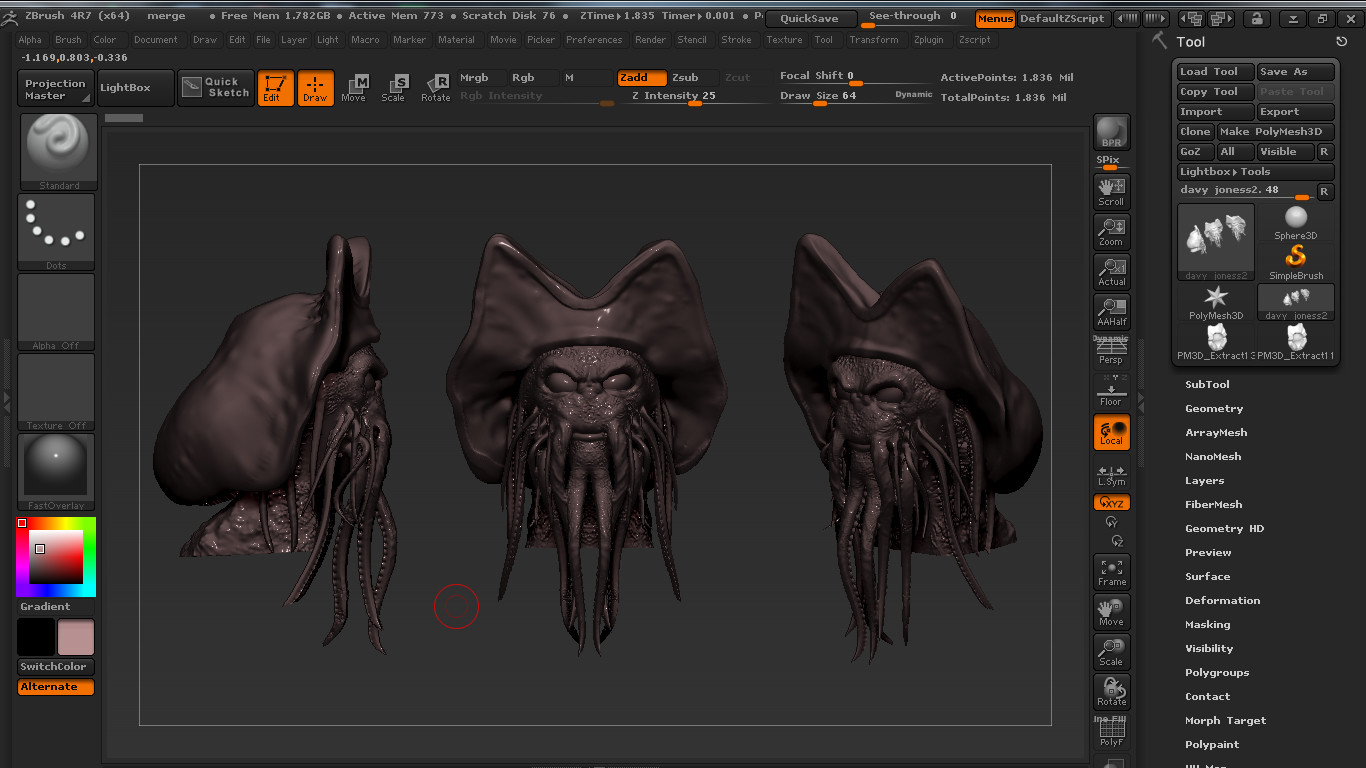
Task: Select the Scroll document icon
Action: coord(1111,190)
